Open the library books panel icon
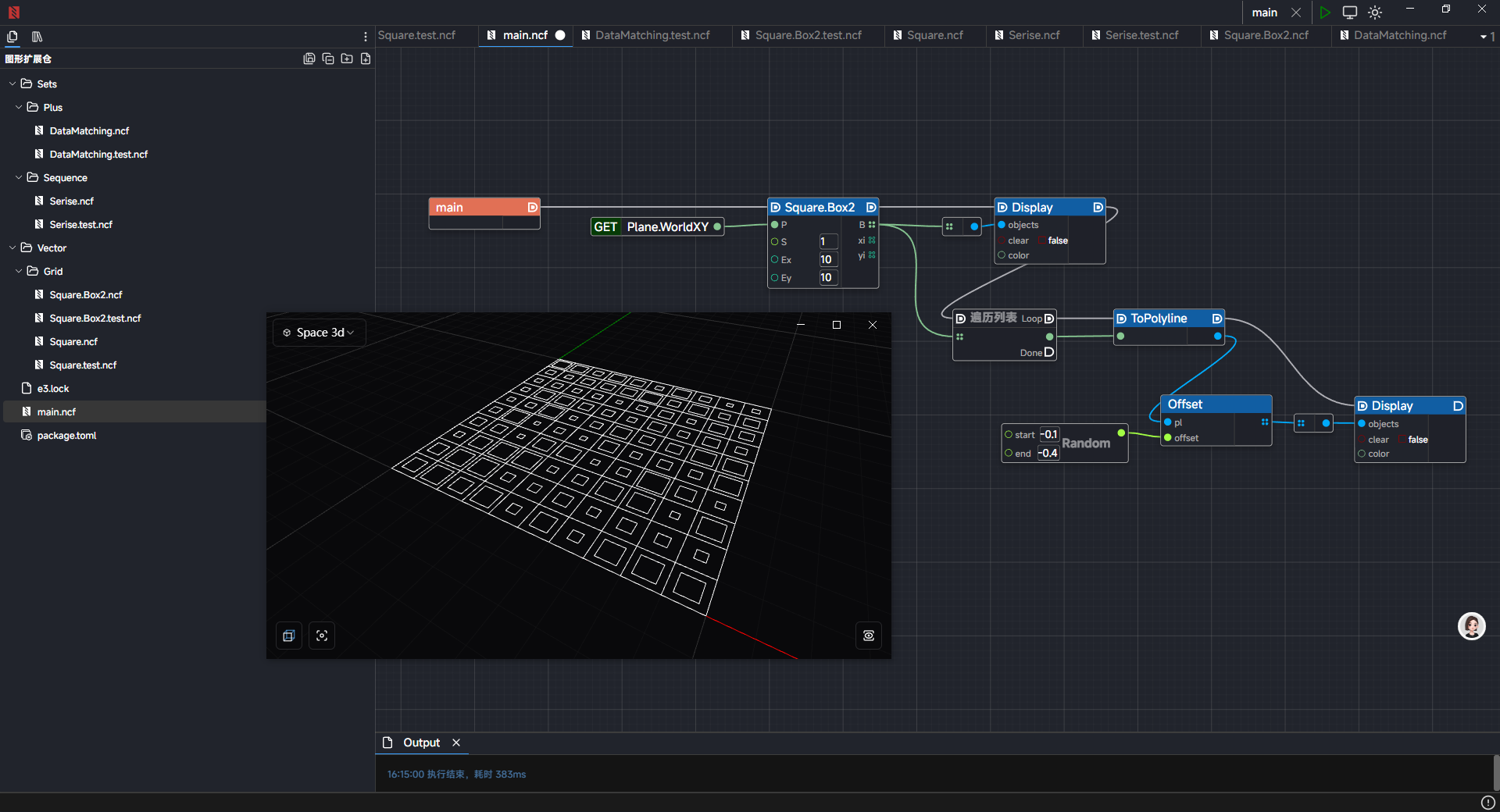Image resolution: width=1500 pixels, height=812 pixels. [x=37, y=37]
